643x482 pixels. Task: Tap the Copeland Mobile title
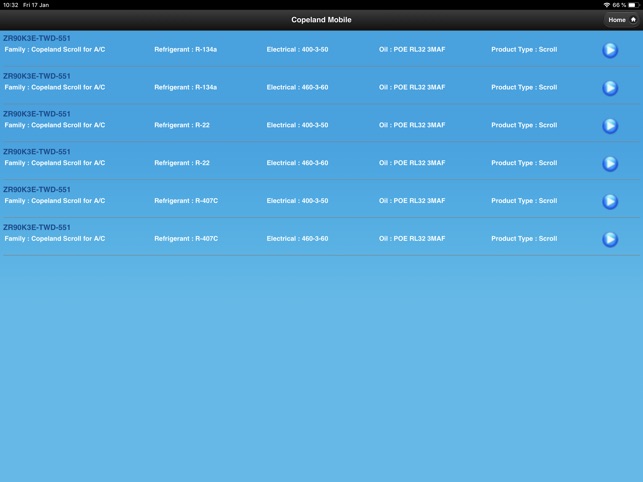click(x=321, y=20)
